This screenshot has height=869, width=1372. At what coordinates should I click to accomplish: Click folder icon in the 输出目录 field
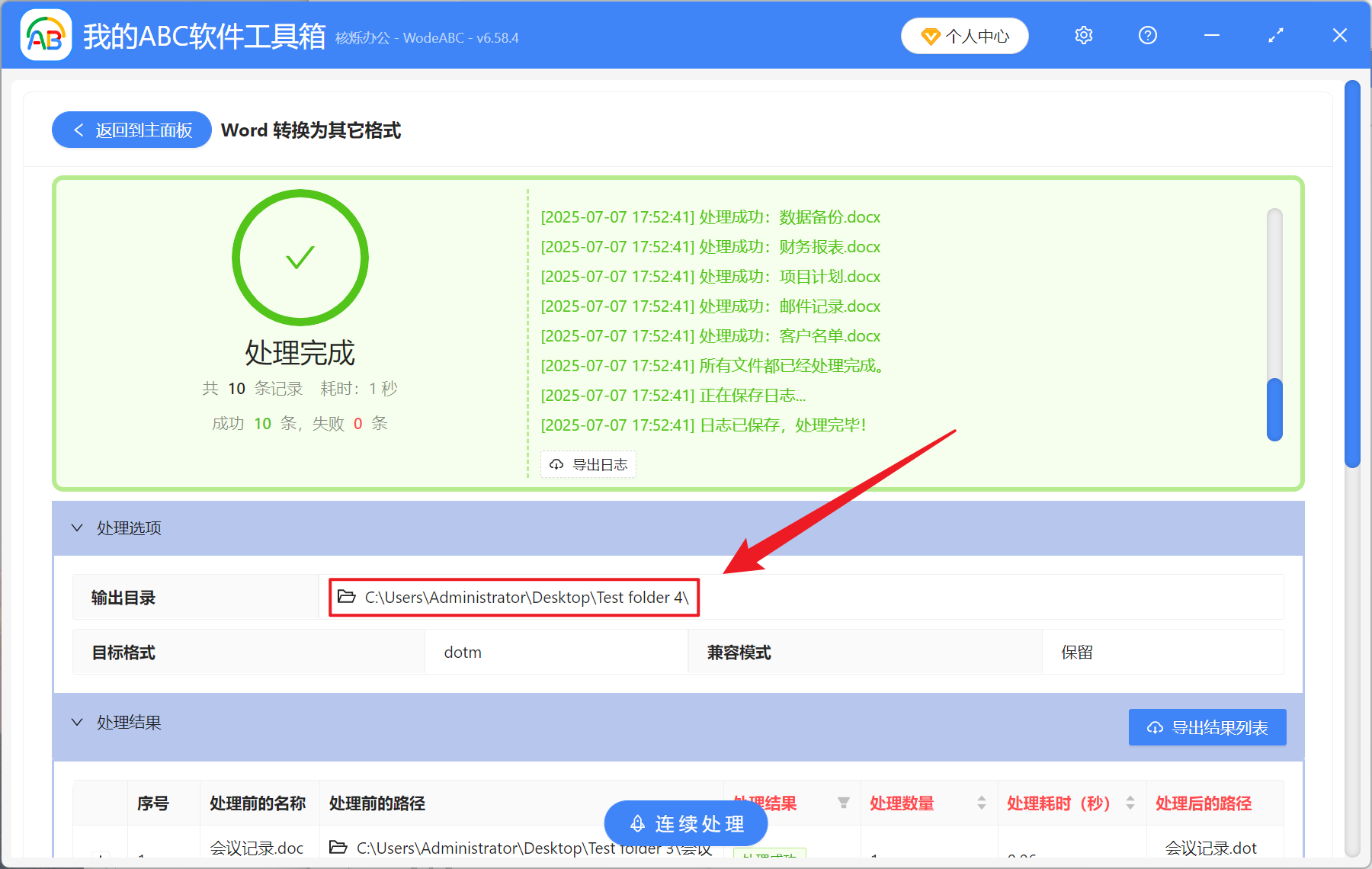(x=345, y=598)
